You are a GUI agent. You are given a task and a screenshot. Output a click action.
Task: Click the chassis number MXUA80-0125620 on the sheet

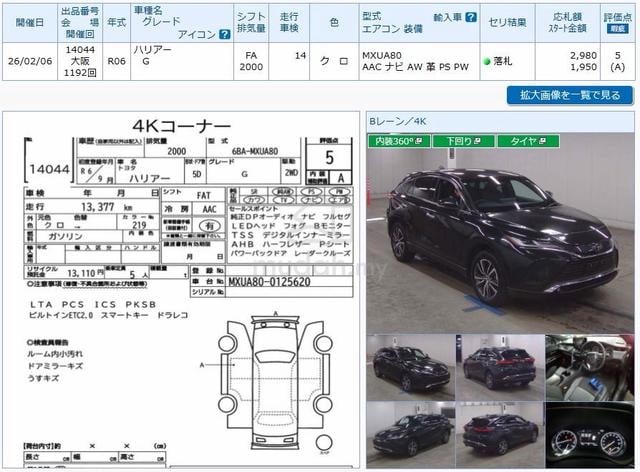(x=269, y=282)
